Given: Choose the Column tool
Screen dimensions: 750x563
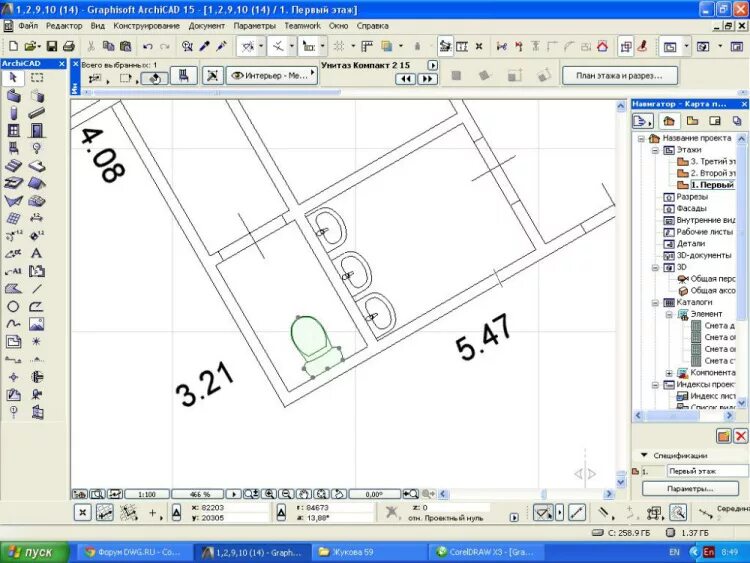Looking at the screenshot, I should coord(13,113).
